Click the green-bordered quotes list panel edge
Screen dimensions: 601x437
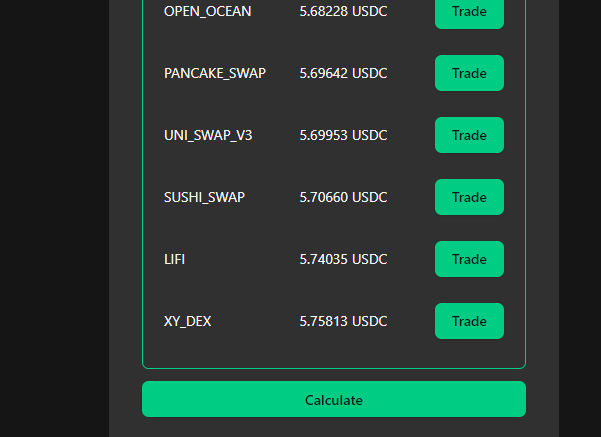tap(143, 200)
